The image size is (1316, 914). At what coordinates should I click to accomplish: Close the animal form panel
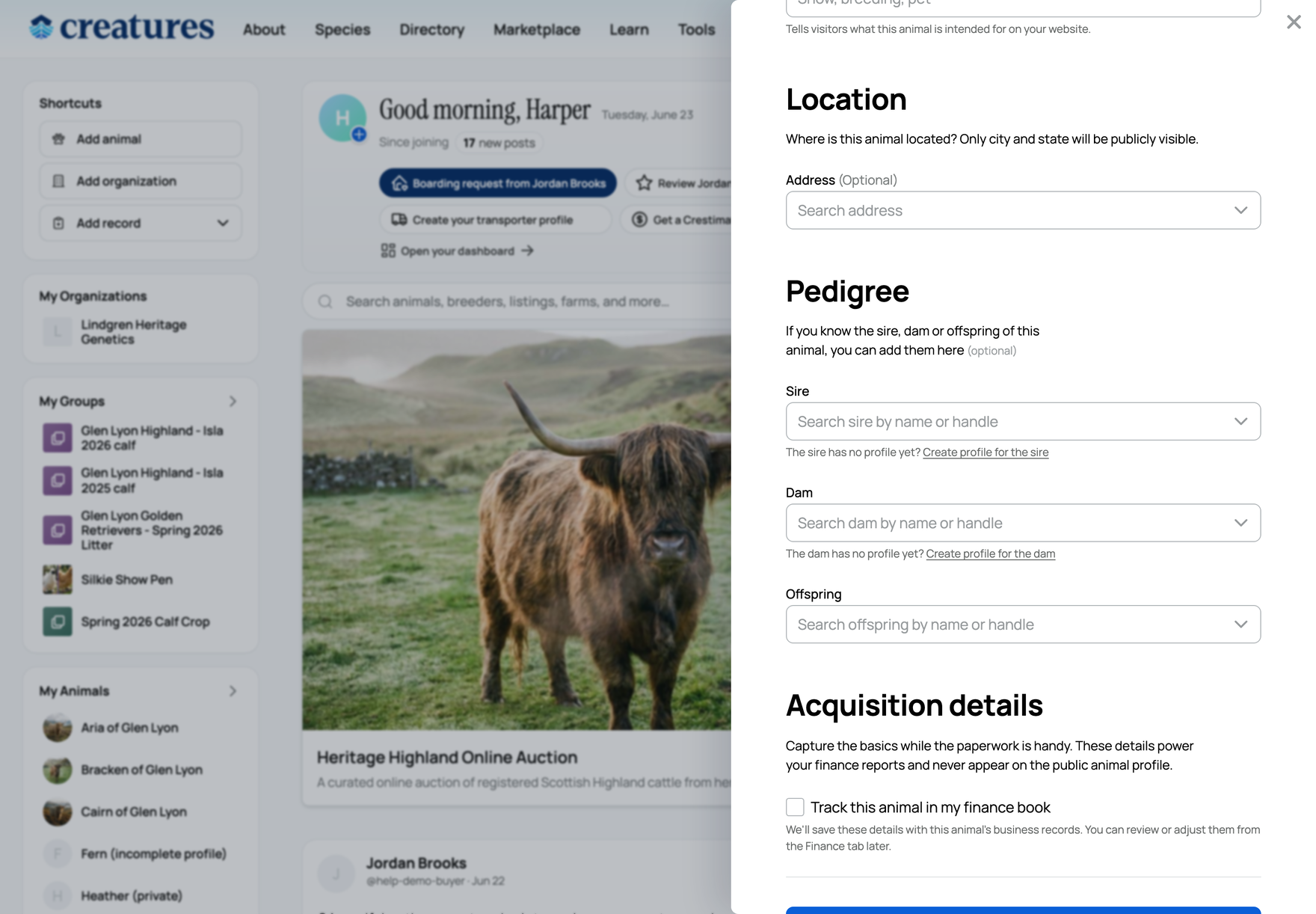pyautogui.click(x=1294, y=22)
